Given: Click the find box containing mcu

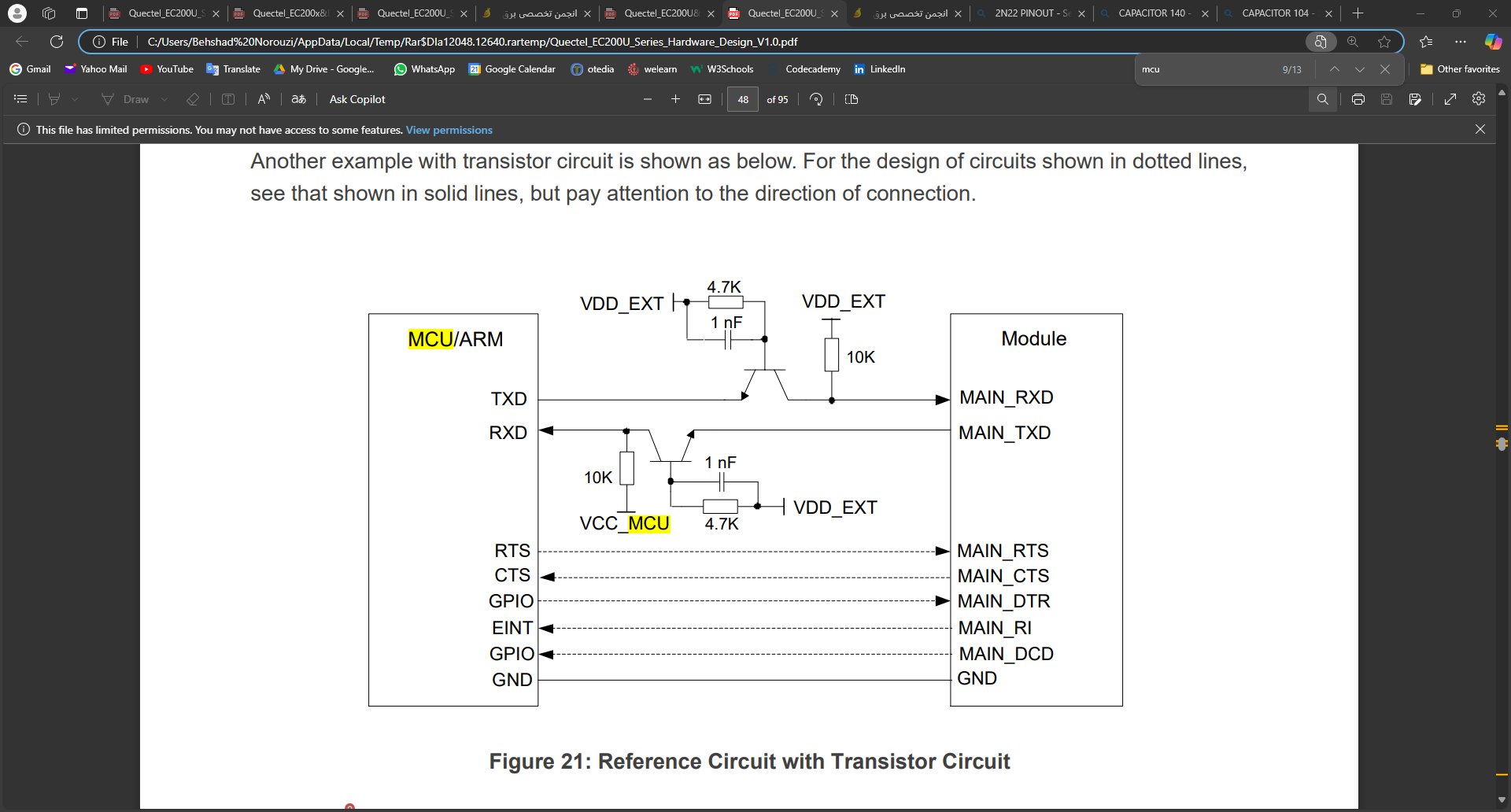Looking at the screenshot, I should pos(1208,69).
